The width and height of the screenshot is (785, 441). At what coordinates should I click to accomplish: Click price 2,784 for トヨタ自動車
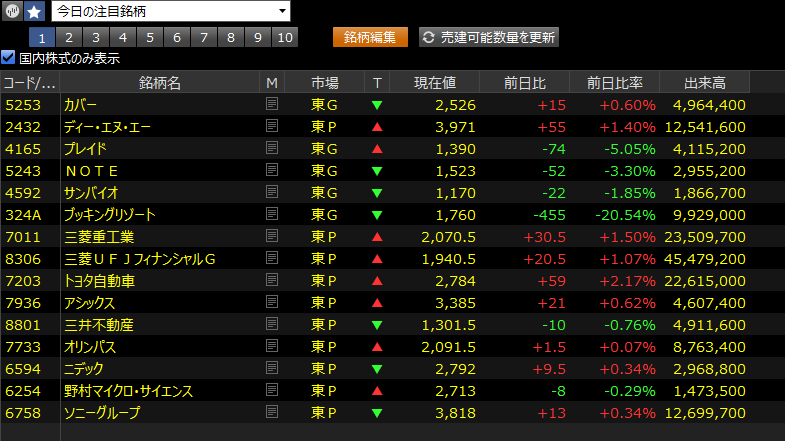[455, 281]
